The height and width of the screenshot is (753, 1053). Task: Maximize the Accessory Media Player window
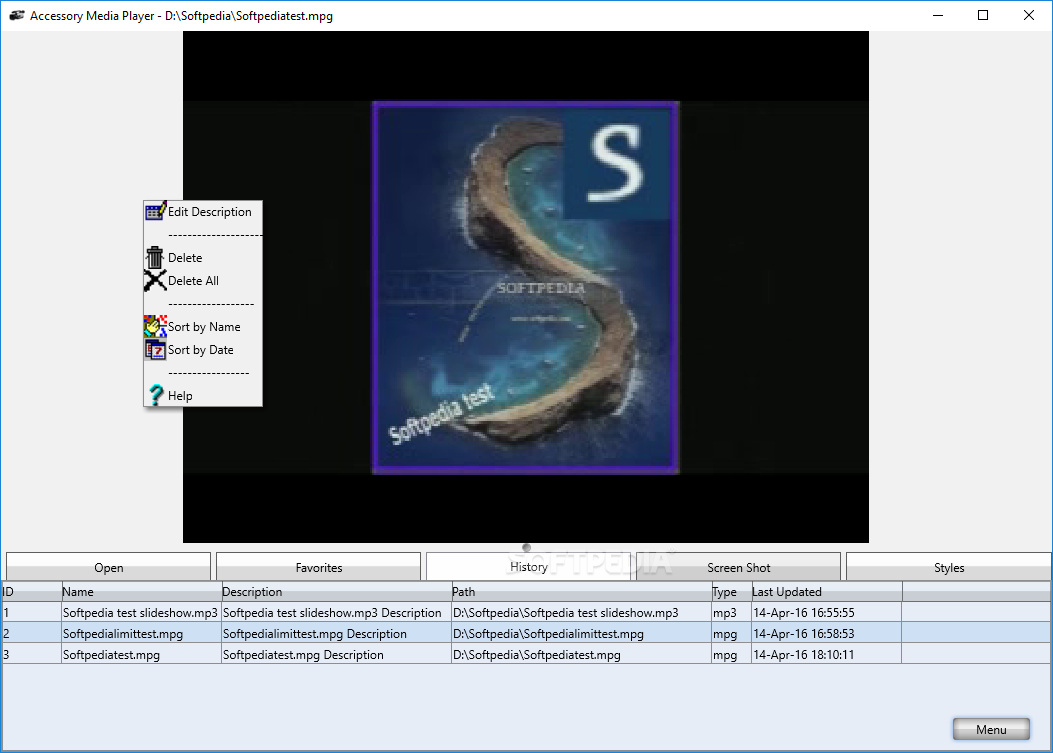(983, 15)
